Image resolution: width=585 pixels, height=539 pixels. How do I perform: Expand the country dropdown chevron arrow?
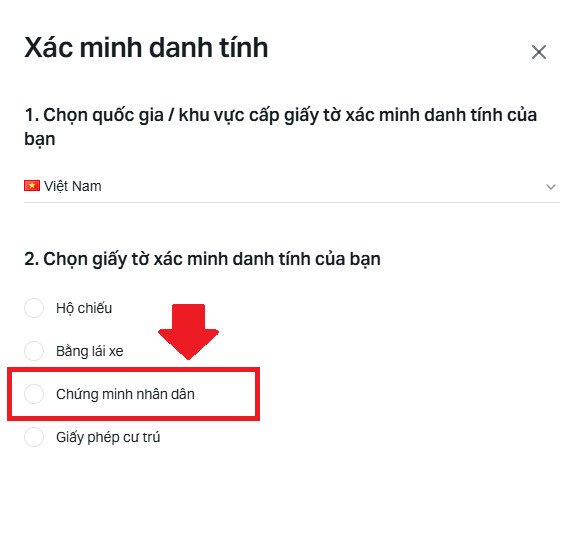pos(551,187)
